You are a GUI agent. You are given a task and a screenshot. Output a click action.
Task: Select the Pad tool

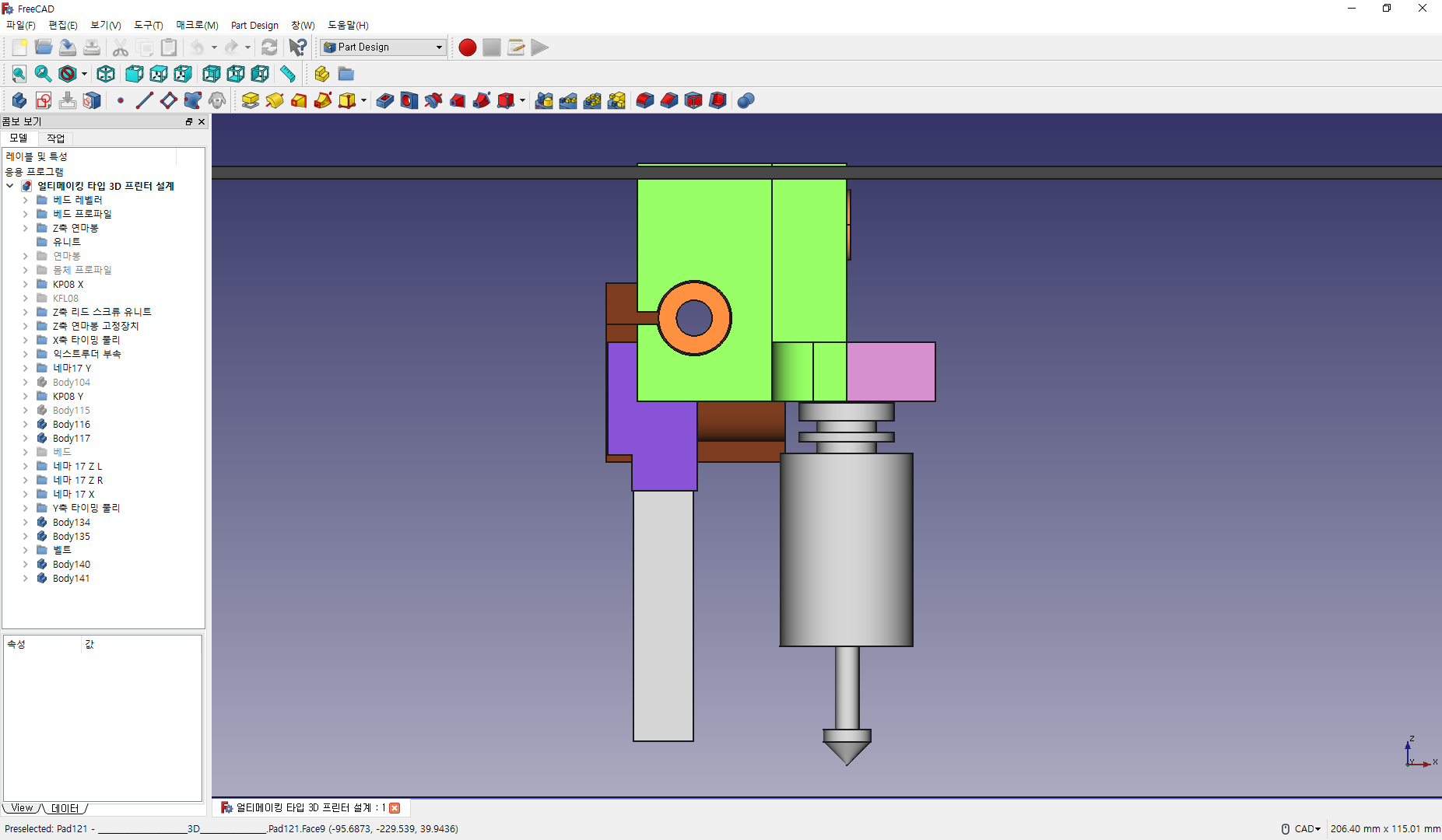[250, 100]
